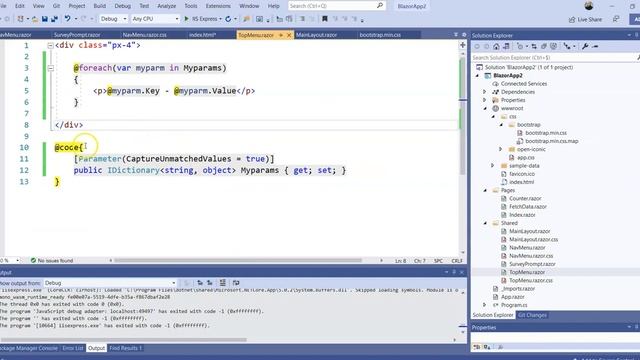The width and height of the screenshot is (640, 360).
Task: Open the Debug menu
Action: coord(122,6)
